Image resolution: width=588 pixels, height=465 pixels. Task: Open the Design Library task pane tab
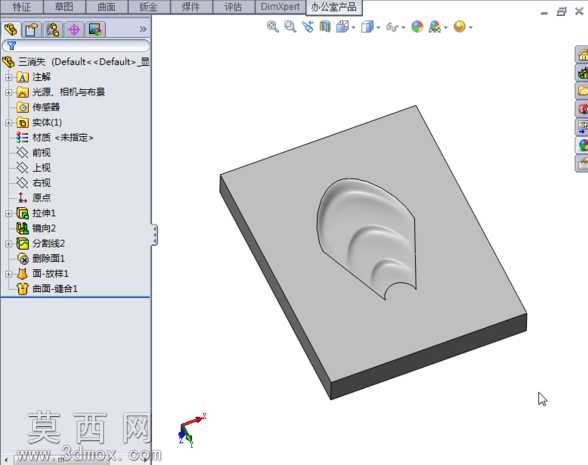582,73
